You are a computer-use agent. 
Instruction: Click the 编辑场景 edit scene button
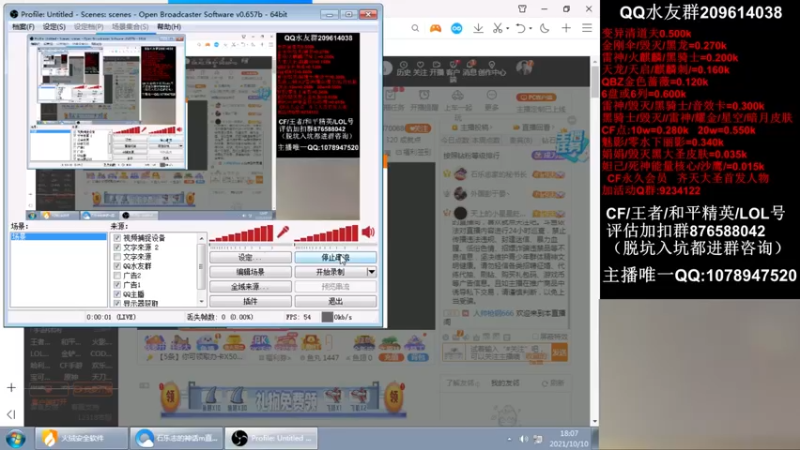click(250, 272)
